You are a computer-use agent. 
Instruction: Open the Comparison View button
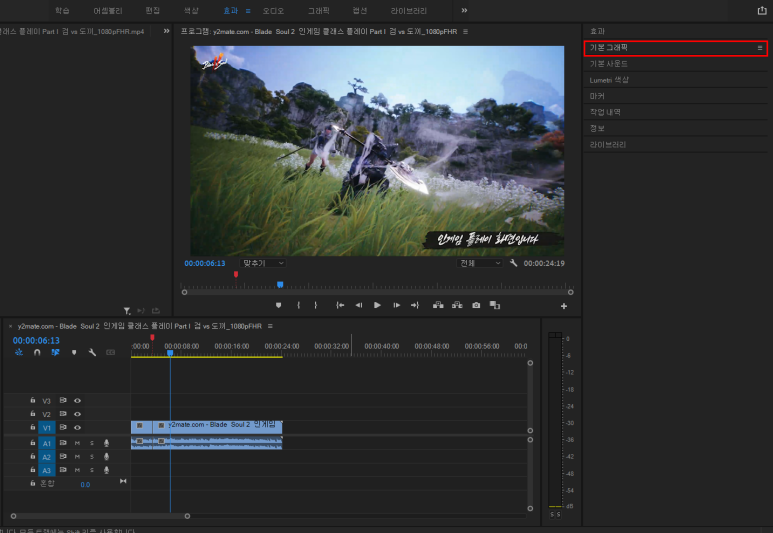(x=495, y=305)
